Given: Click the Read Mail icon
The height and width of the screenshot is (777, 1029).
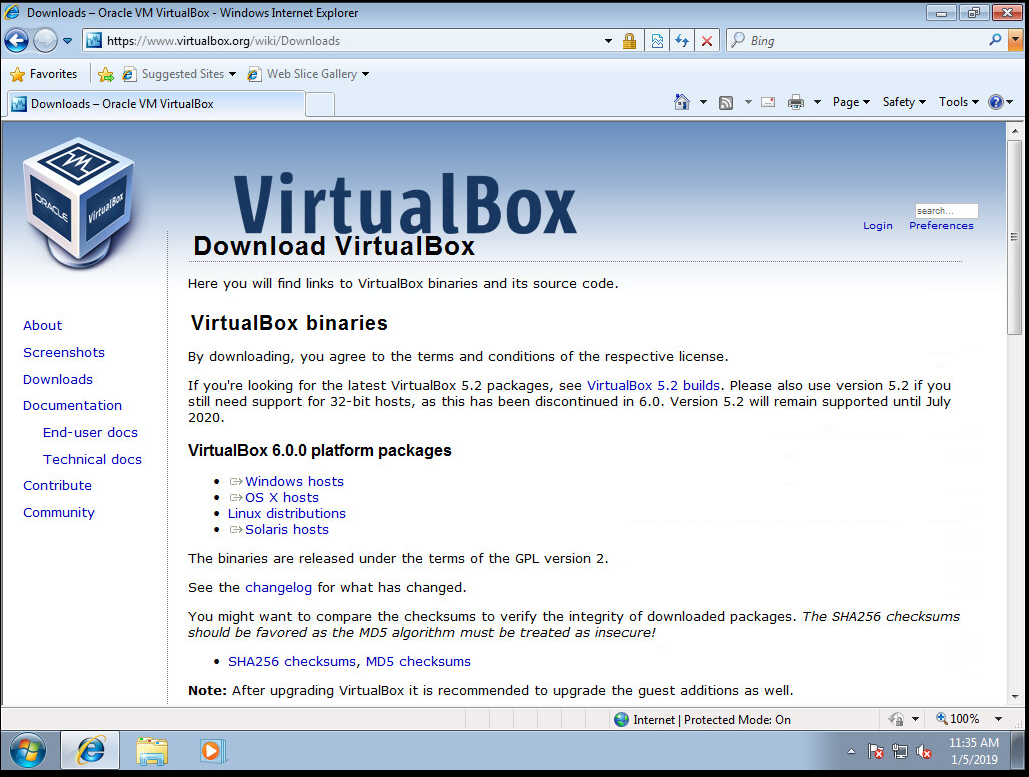Looking at the screenshot, I should [x=768, y=102].
